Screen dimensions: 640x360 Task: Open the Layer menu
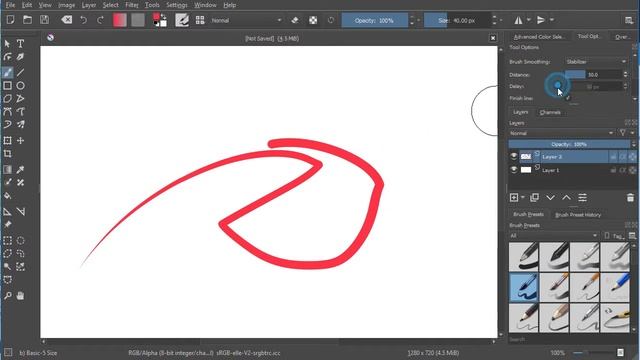point(89,5)
